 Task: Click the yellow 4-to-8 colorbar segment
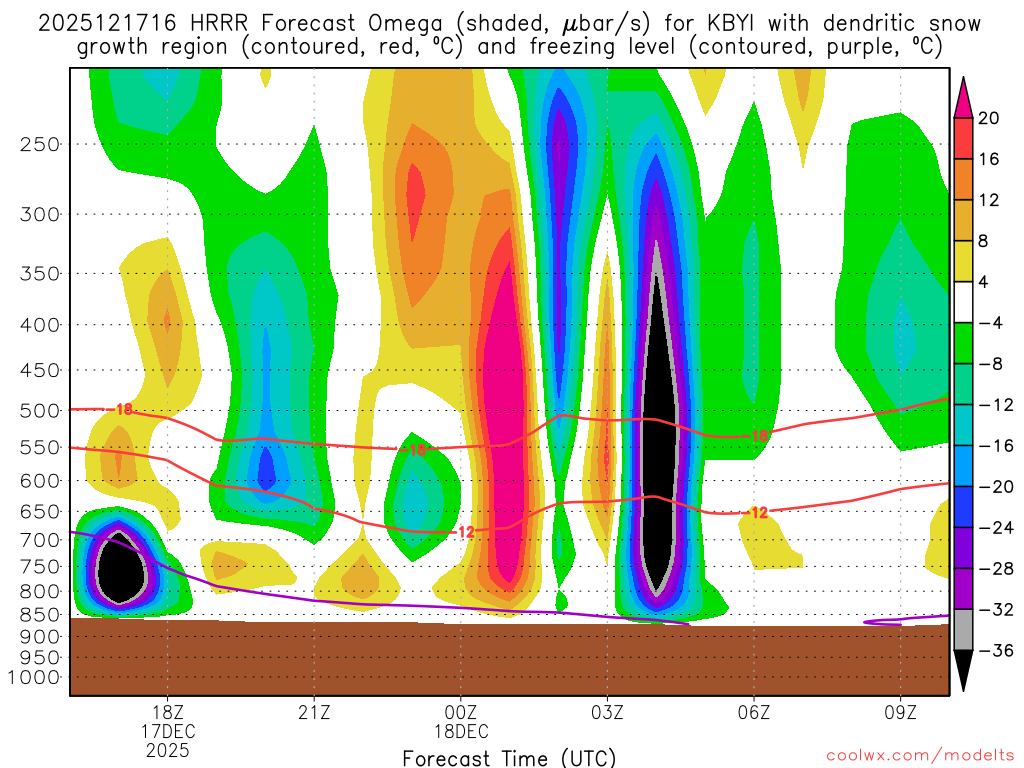coord(963,262)
